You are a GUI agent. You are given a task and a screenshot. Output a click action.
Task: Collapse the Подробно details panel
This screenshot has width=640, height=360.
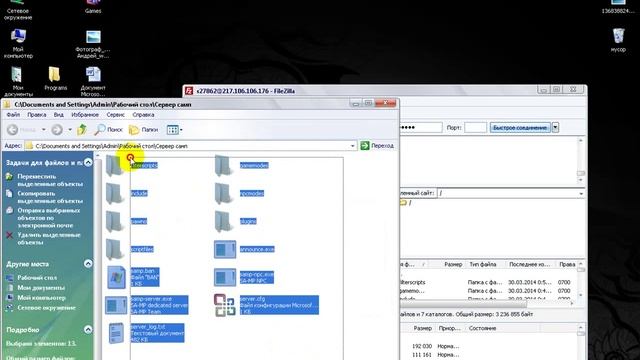88,329
